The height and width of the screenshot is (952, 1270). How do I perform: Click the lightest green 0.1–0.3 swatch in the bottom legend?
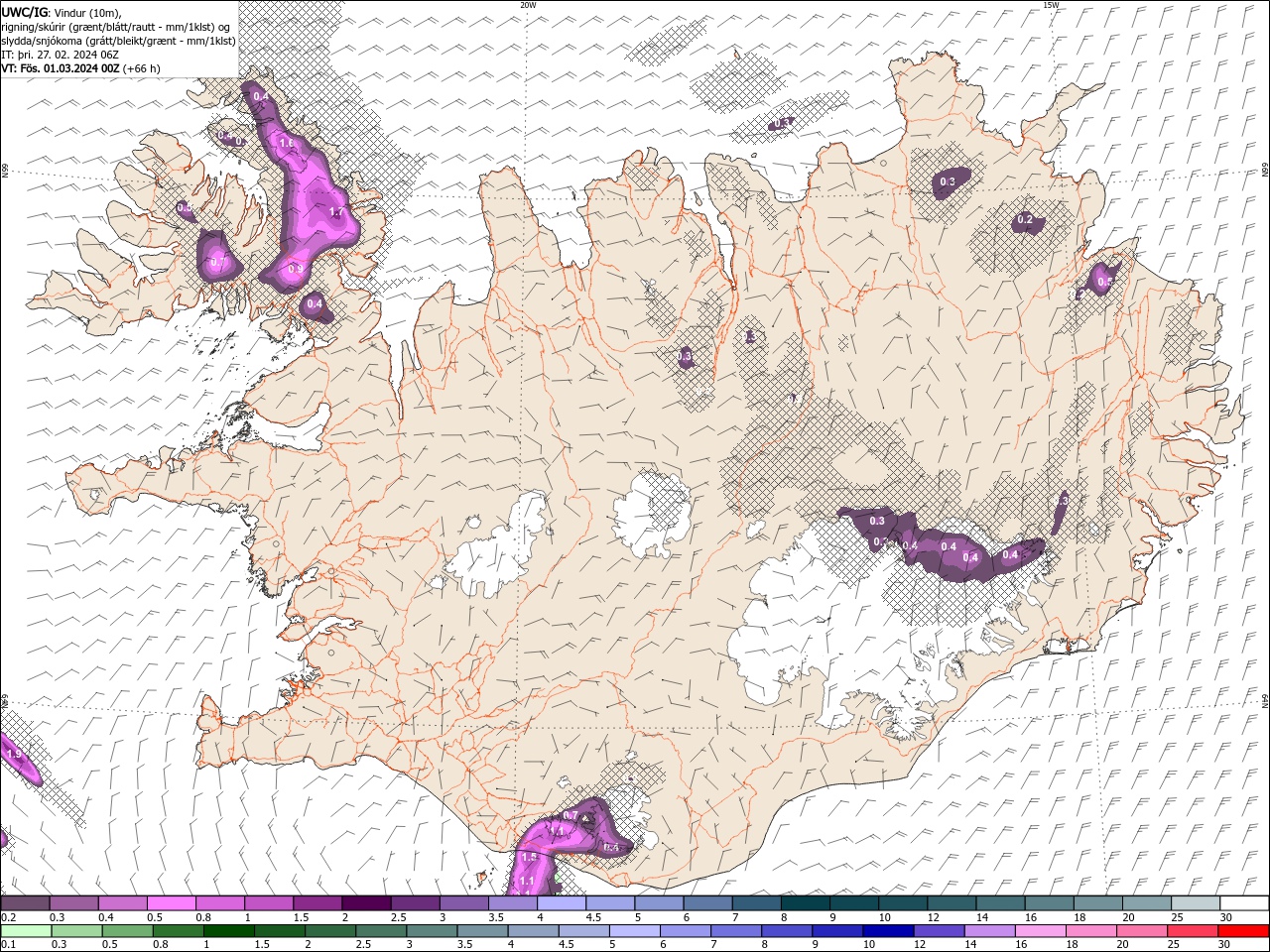point(25,930)
